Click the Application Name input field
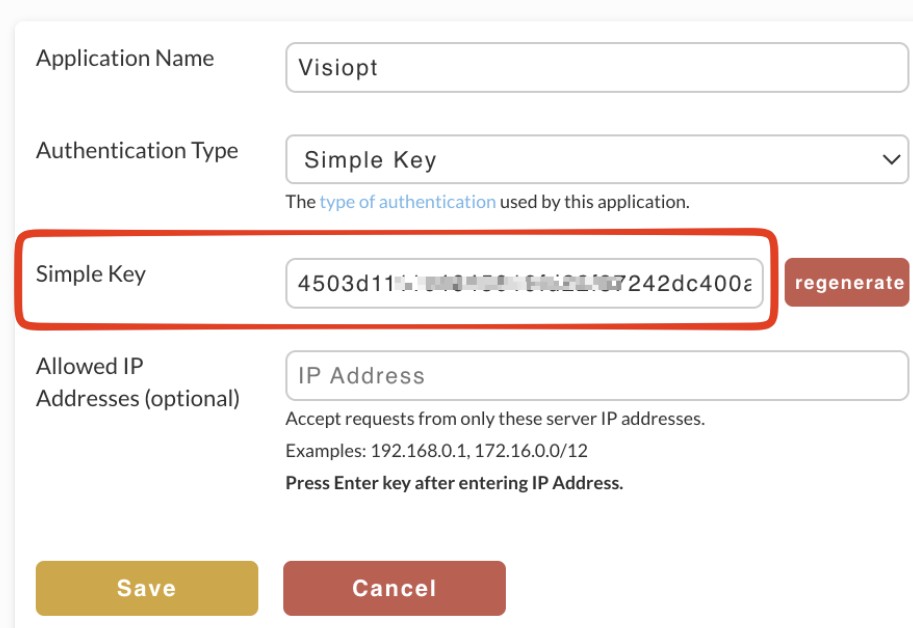This screenshot has width=913, height=628. [597, 68]
